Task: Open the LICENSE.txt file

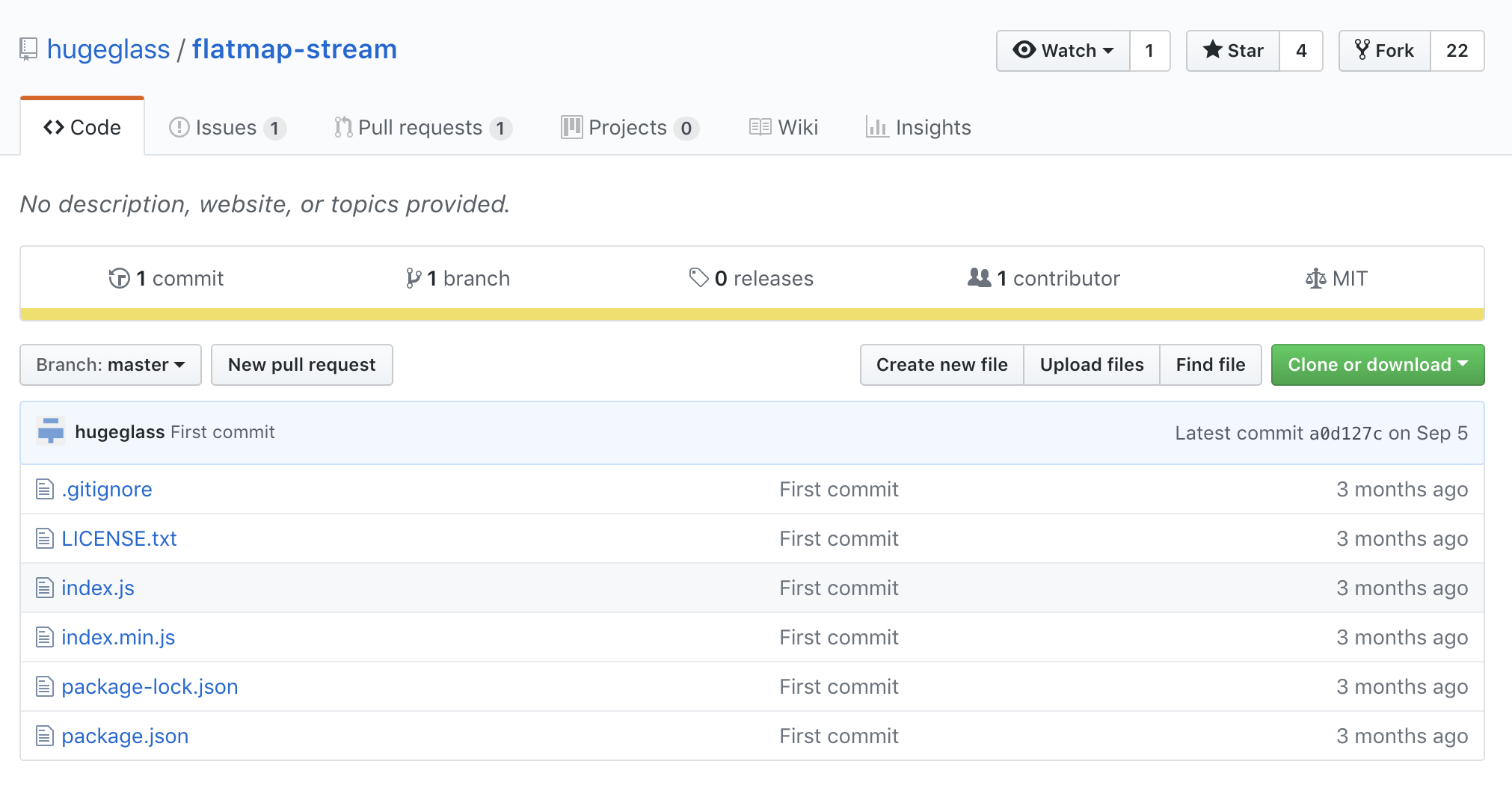Action: tap(119, 538)
